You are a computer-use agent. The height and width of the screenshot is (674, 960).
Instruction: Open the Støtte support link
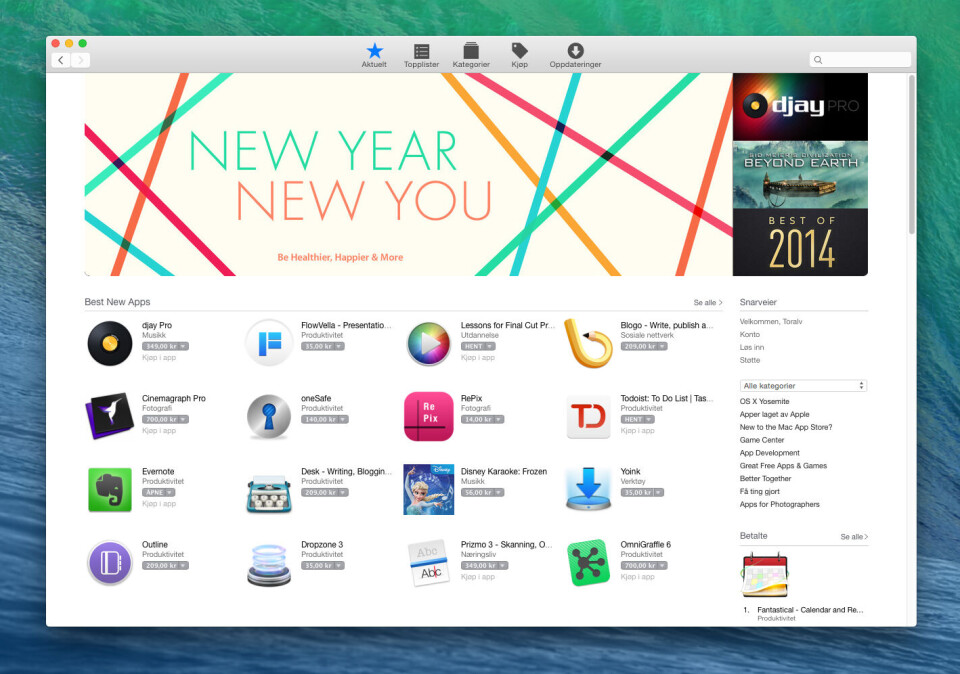tap(750, 360)
